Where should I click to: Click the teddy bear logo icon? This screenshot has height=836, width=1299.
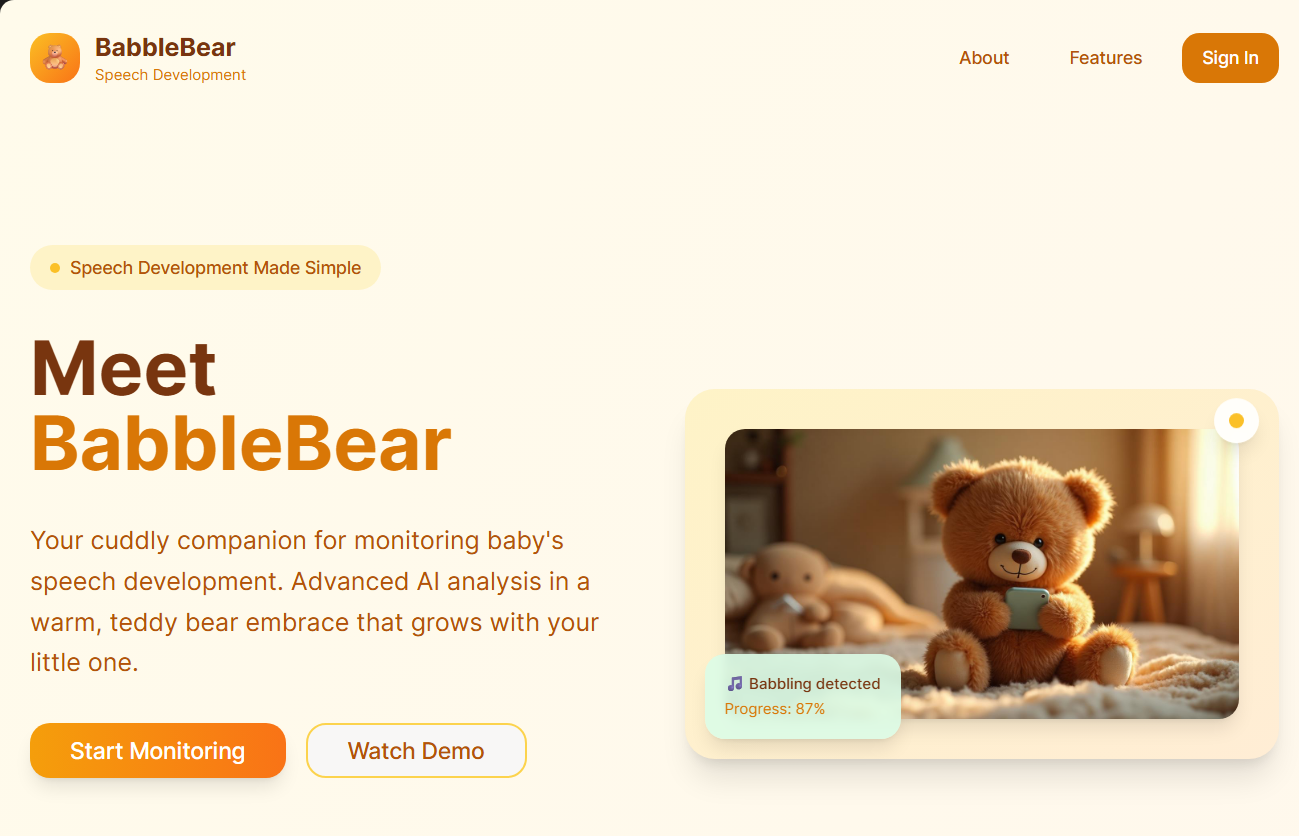(x=55, y=58)
